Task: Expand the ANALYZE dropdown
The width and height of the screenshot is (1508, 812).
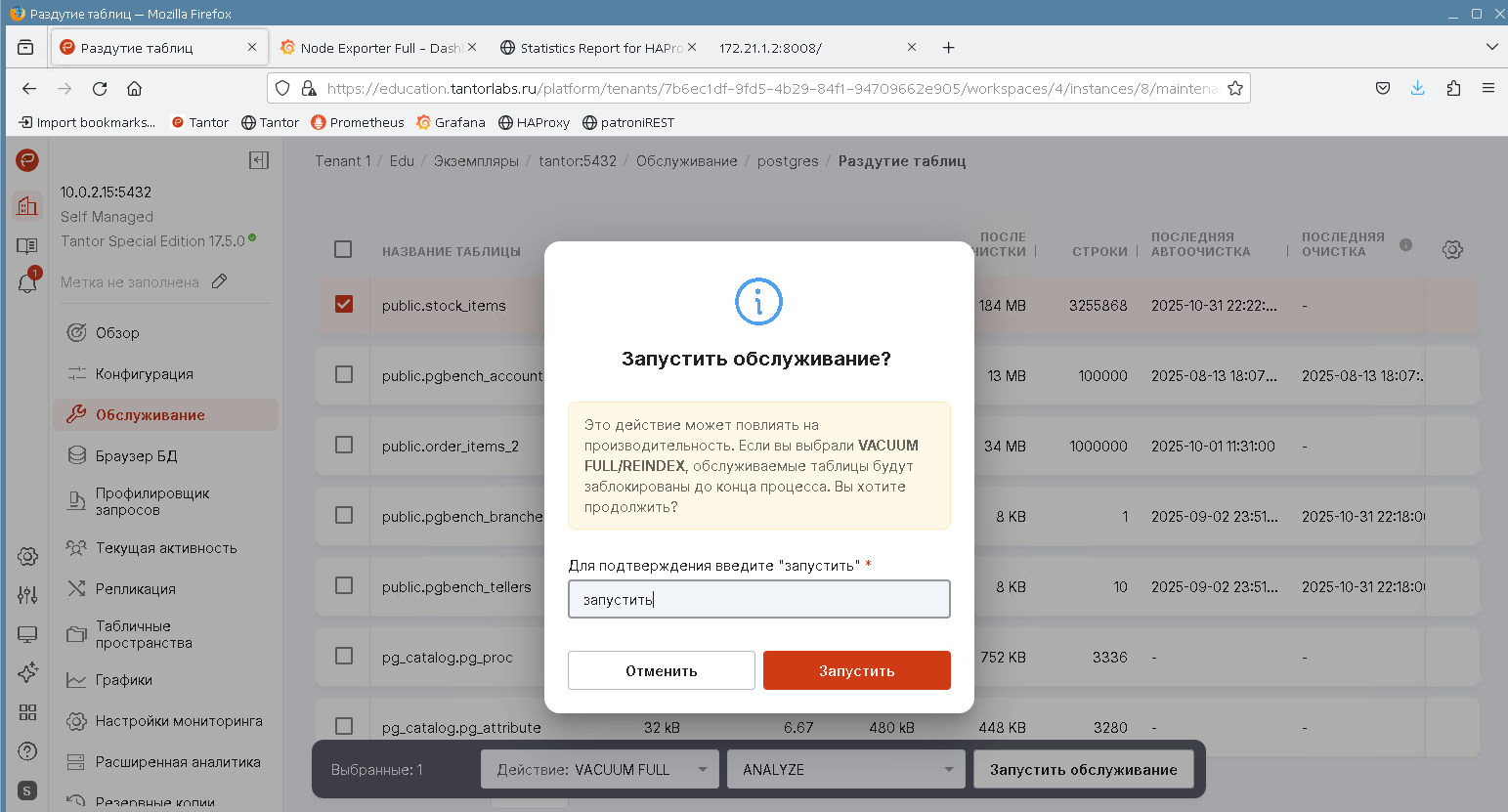Action: click(846, 770)
